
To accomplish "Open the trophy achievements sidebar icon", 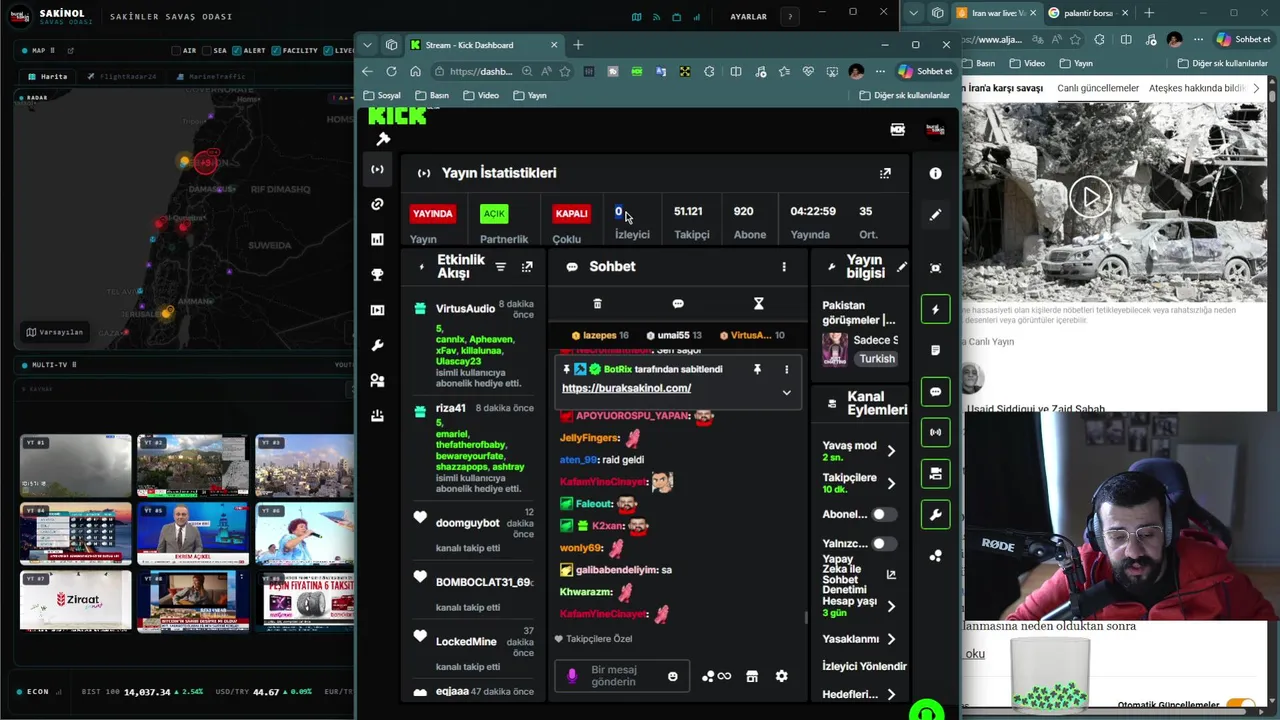I will (377, 274).
